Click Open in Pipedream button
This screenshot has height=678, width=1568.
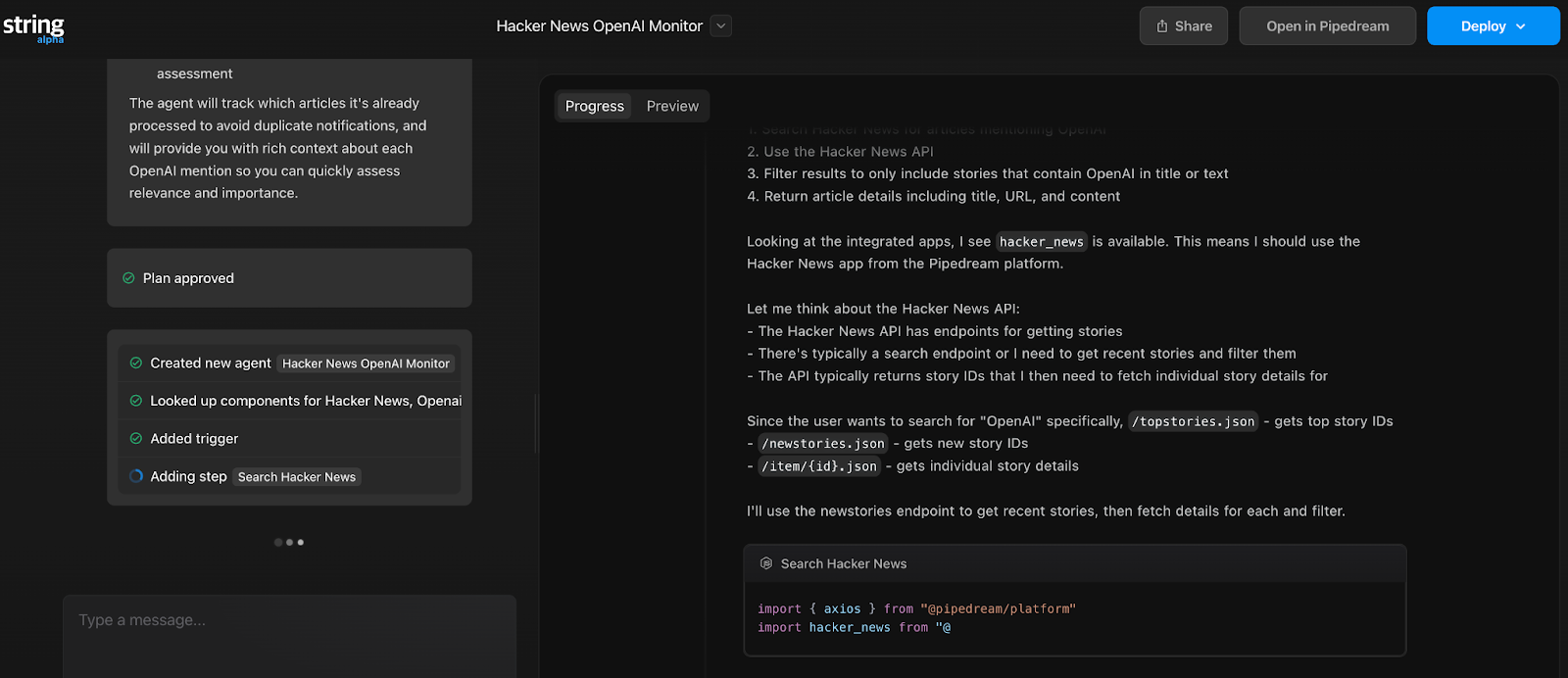point(1327,26)
